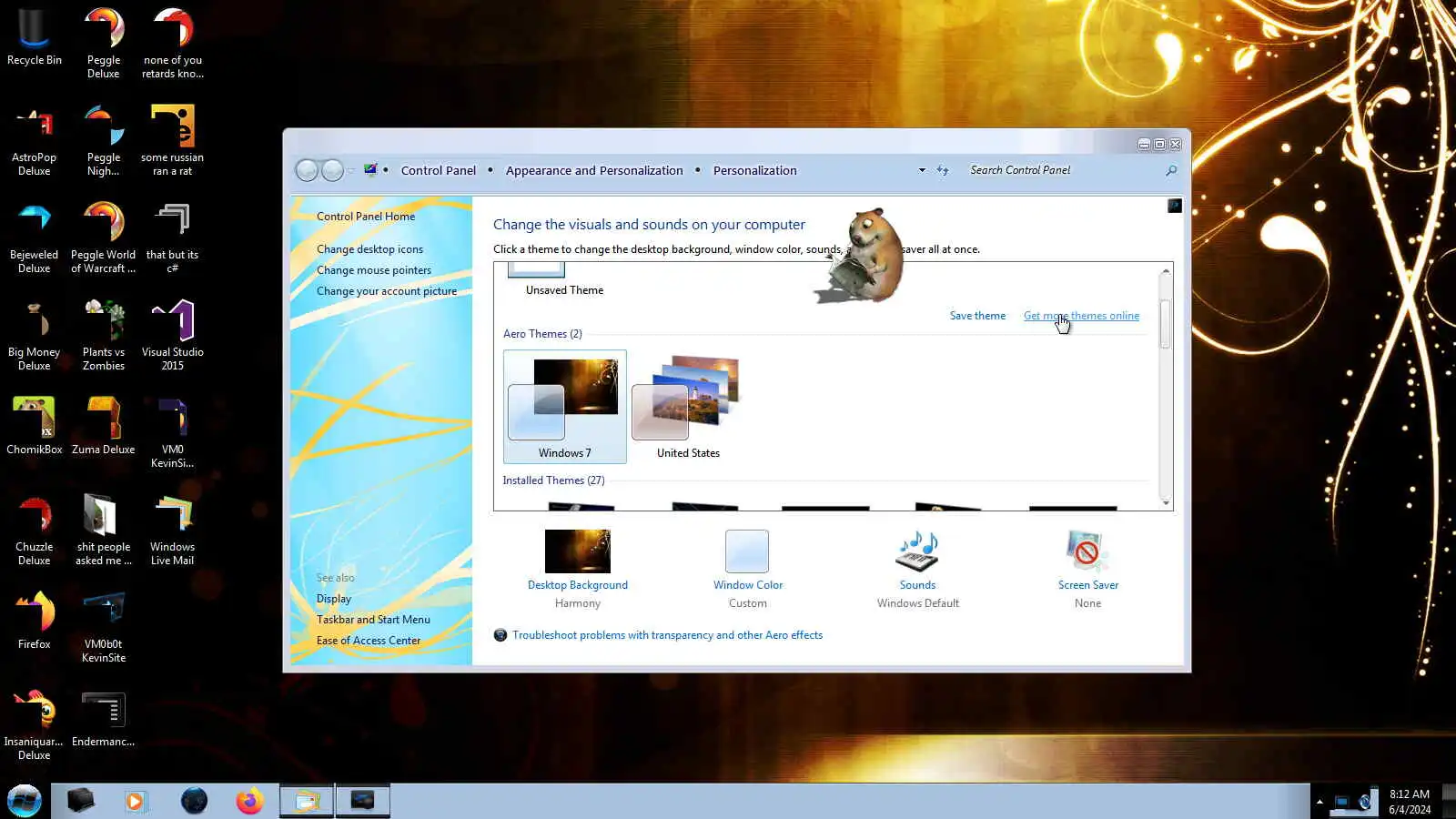Select the Windows 7 Aero theme
The height and width of the screenshot is (819, 1456).
point(565,407)
